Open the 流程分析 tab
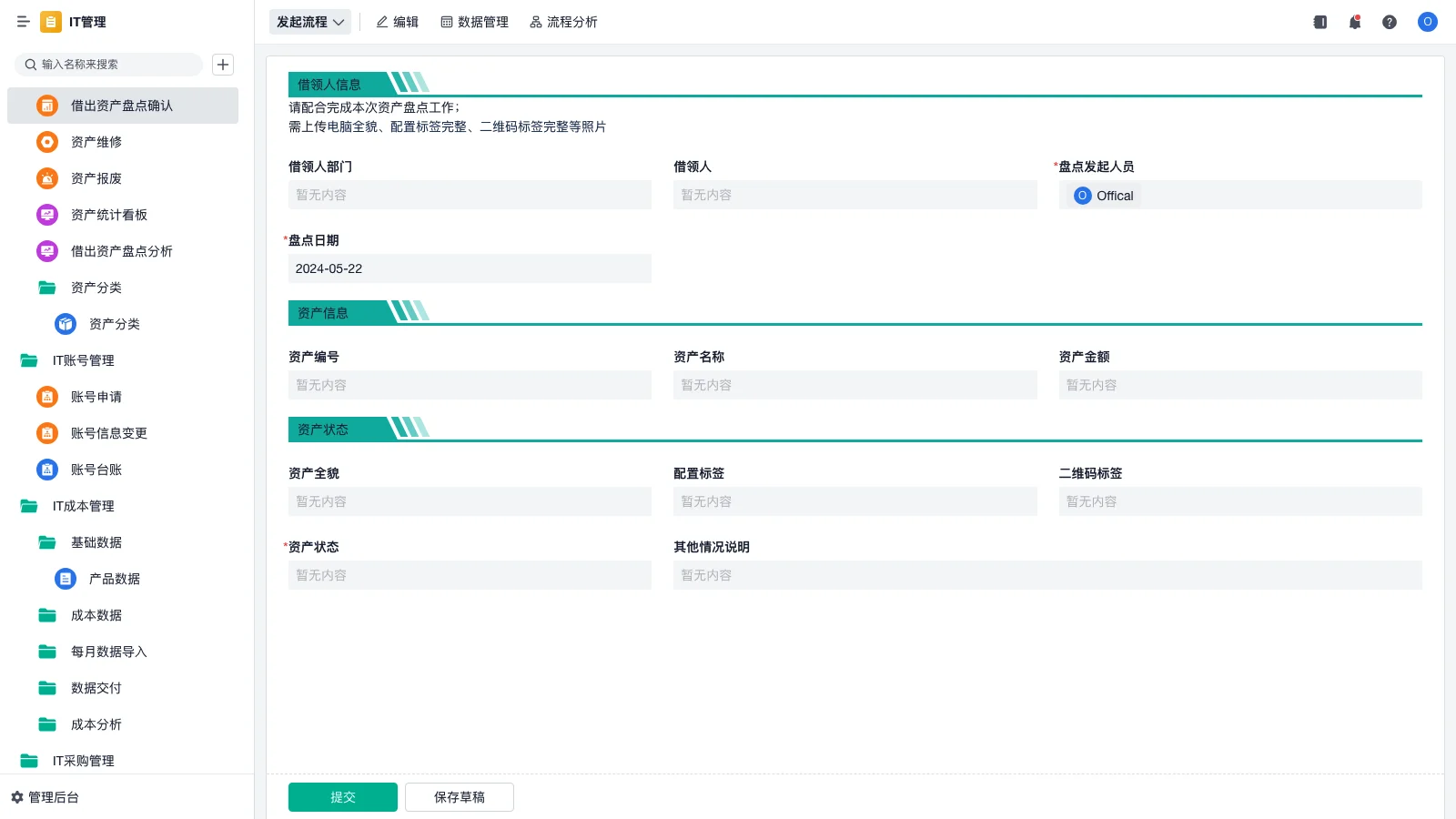The image size is (1456, 819). (563, 22)
